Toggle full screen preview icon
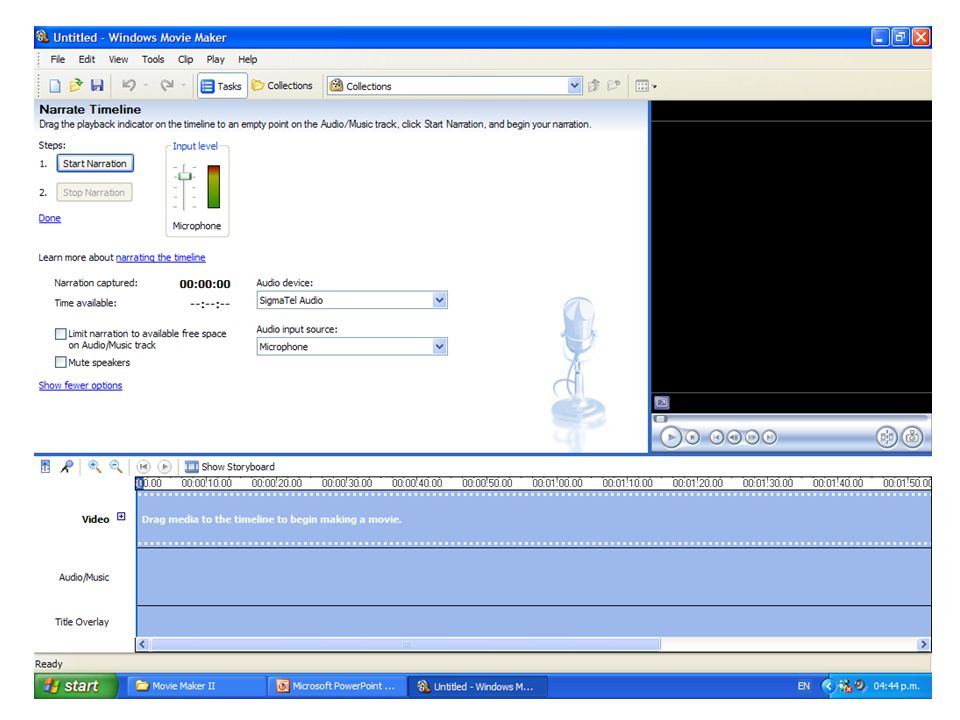 (662, 402)
